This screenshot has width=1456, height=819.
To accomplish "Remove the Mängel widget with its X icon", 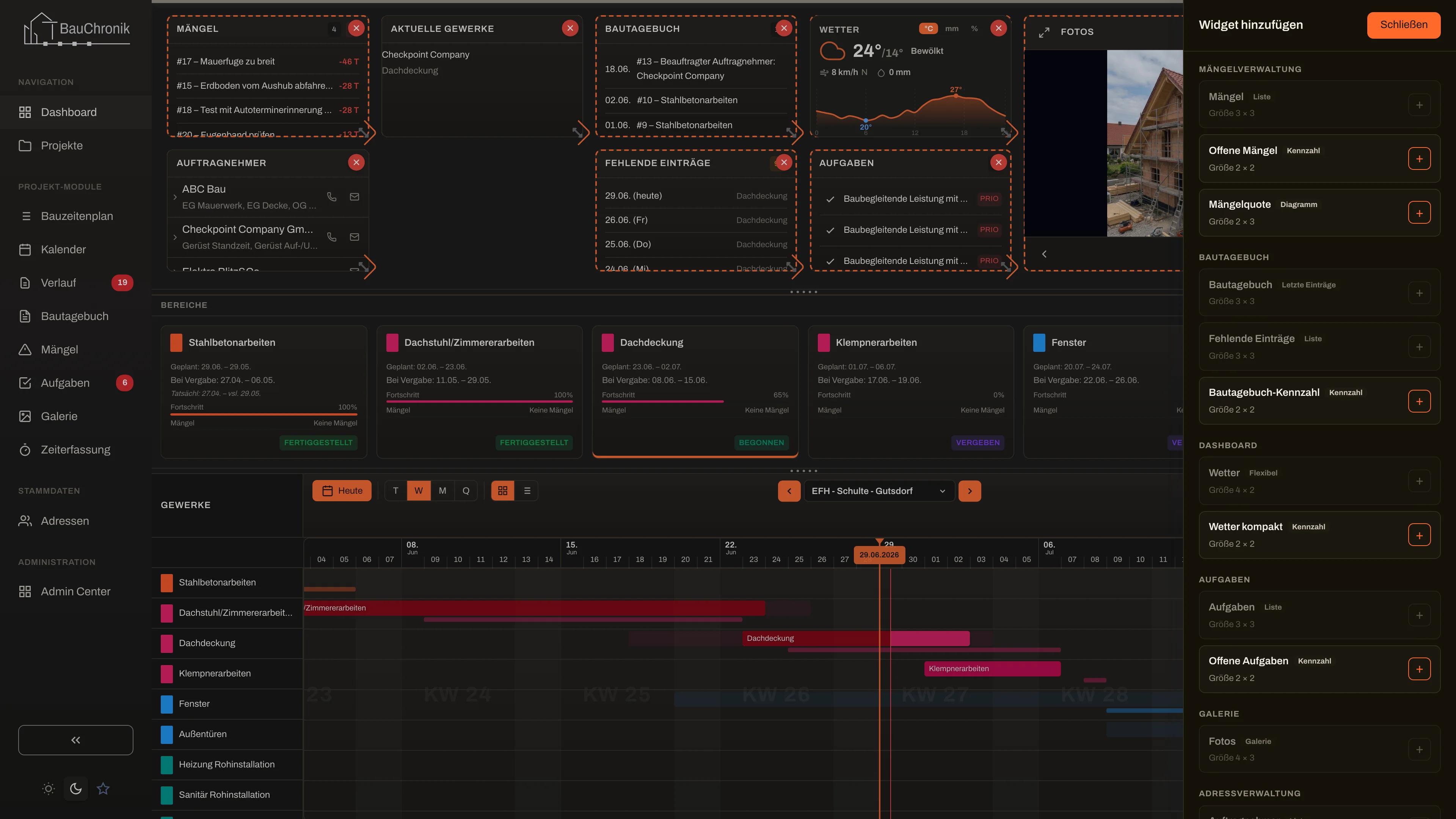I will point(356,28).
